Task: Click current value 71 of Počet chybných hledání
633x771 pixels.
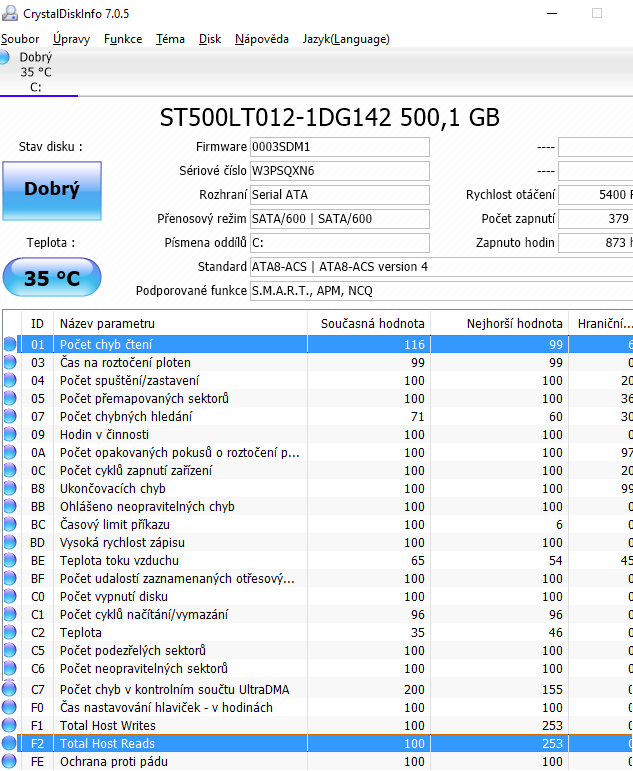Action: (417, 416)
